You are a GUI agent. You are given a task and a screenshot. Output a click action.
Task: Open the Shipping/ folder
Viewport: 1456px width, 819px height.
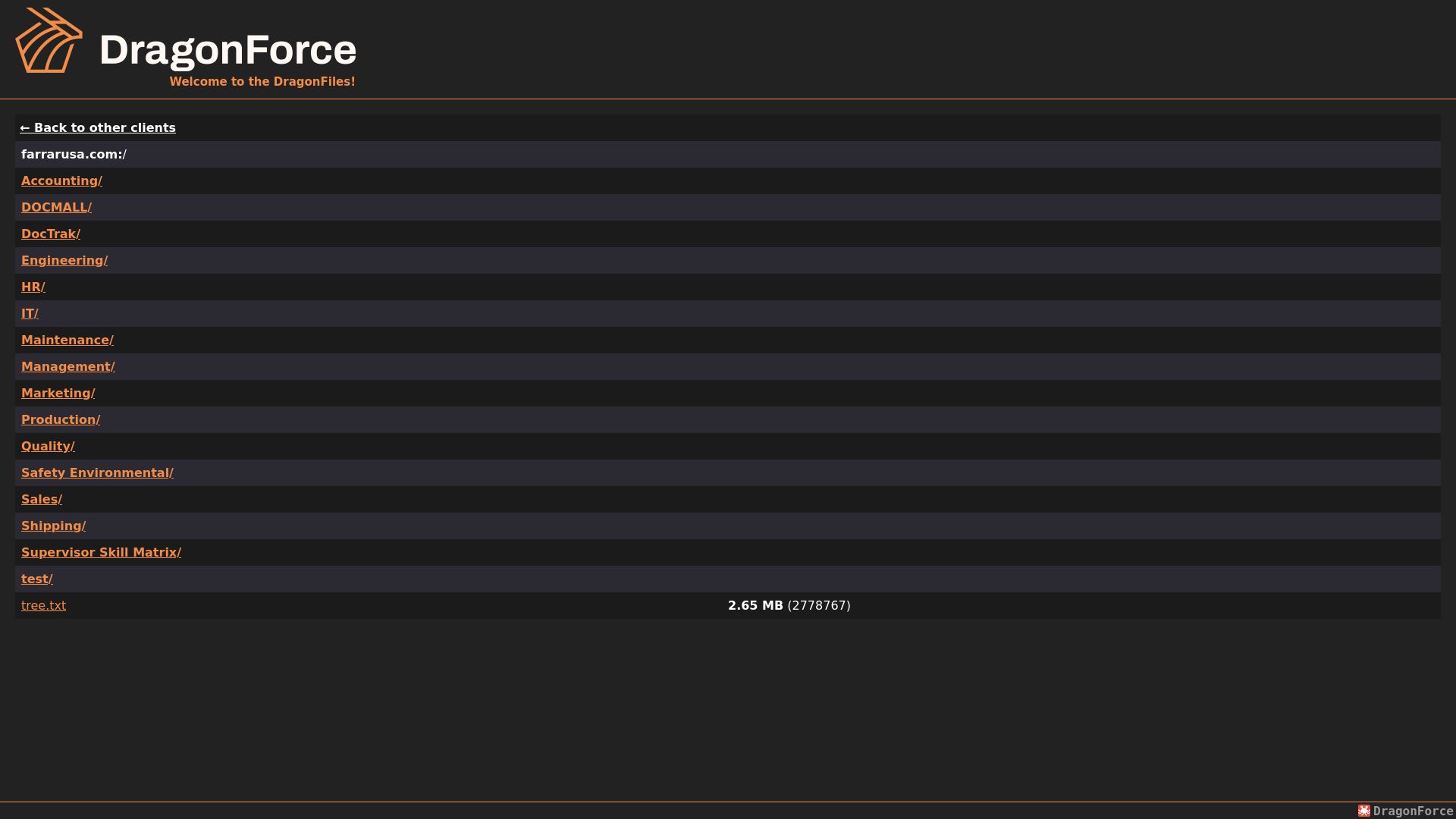click(53, 526)
